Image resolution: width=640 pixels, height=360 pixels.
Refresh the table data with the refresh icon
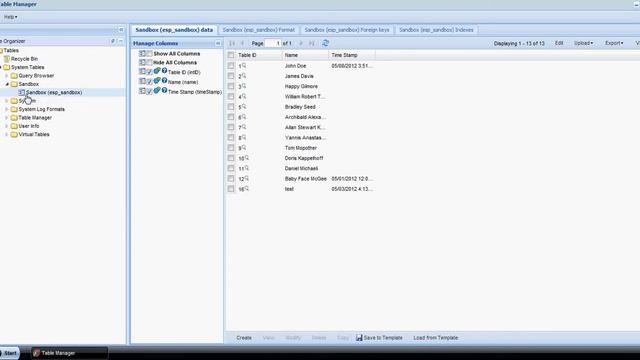[x=325, y=43]
